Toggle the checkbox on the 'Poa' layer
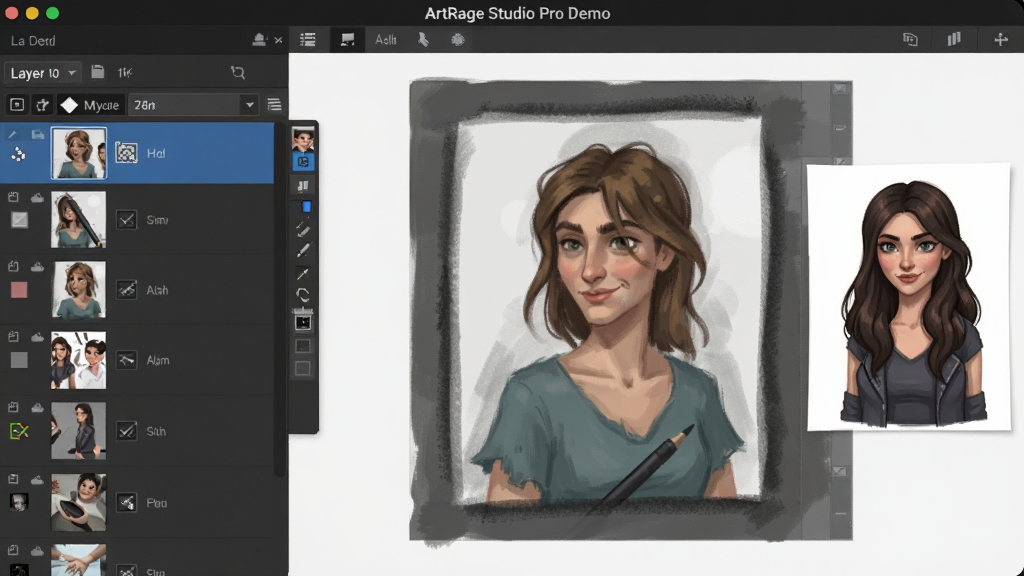Viewport: 1024px width, 576px height. pyautogui.click(x=127, y=502)
